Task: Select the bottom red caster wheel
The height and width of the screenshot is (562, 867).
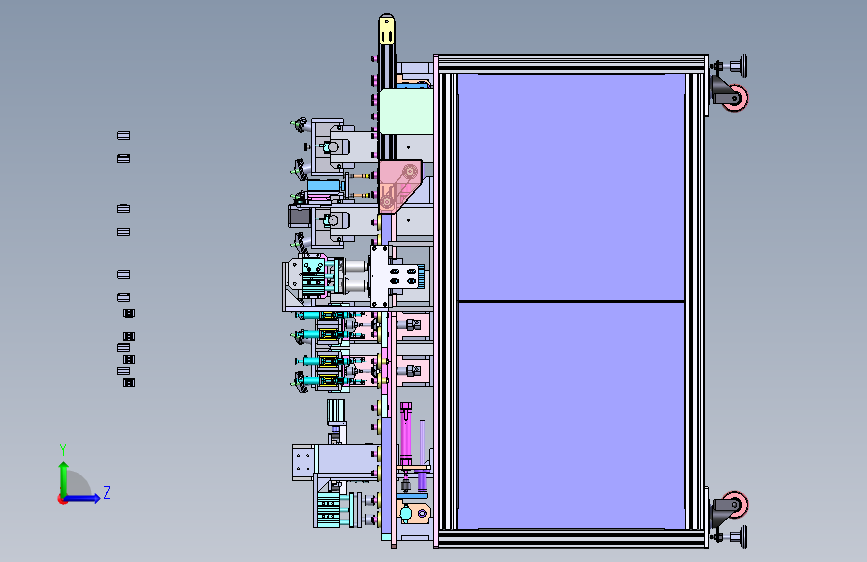Action: pos(737,503)
